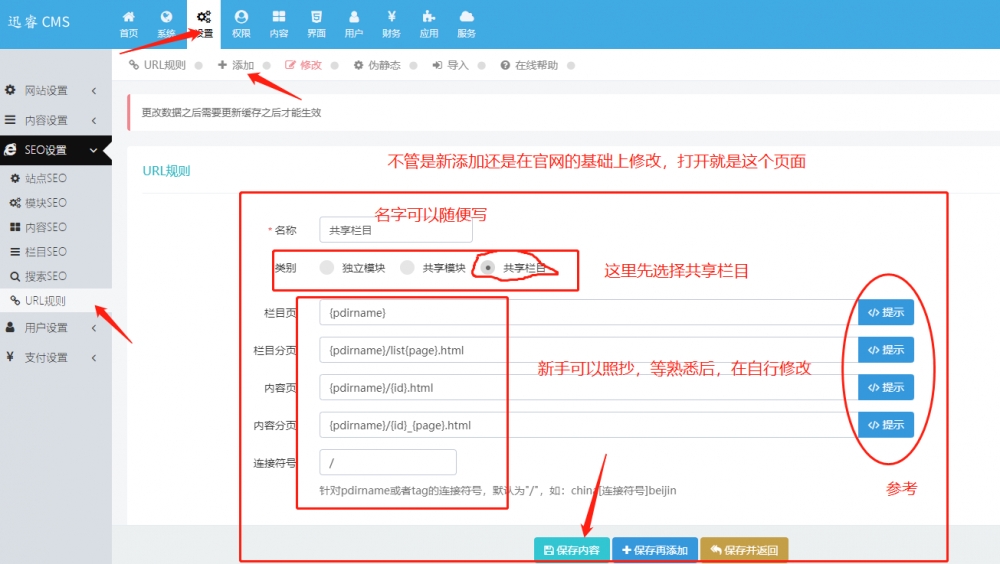Expand the 内容设置 sidebar menu

pyautogui.click(x=55, y=120)
